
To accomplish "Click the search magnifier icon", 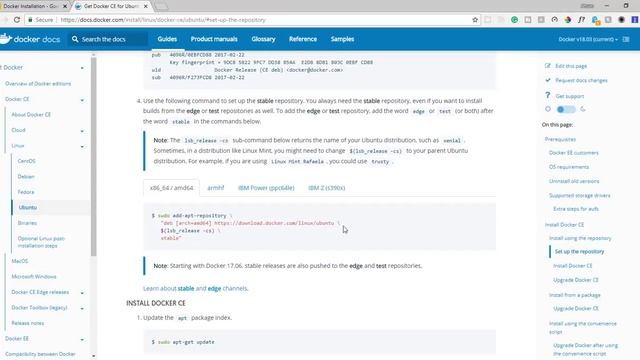I will pyautogui.click(x=75, y=39).
